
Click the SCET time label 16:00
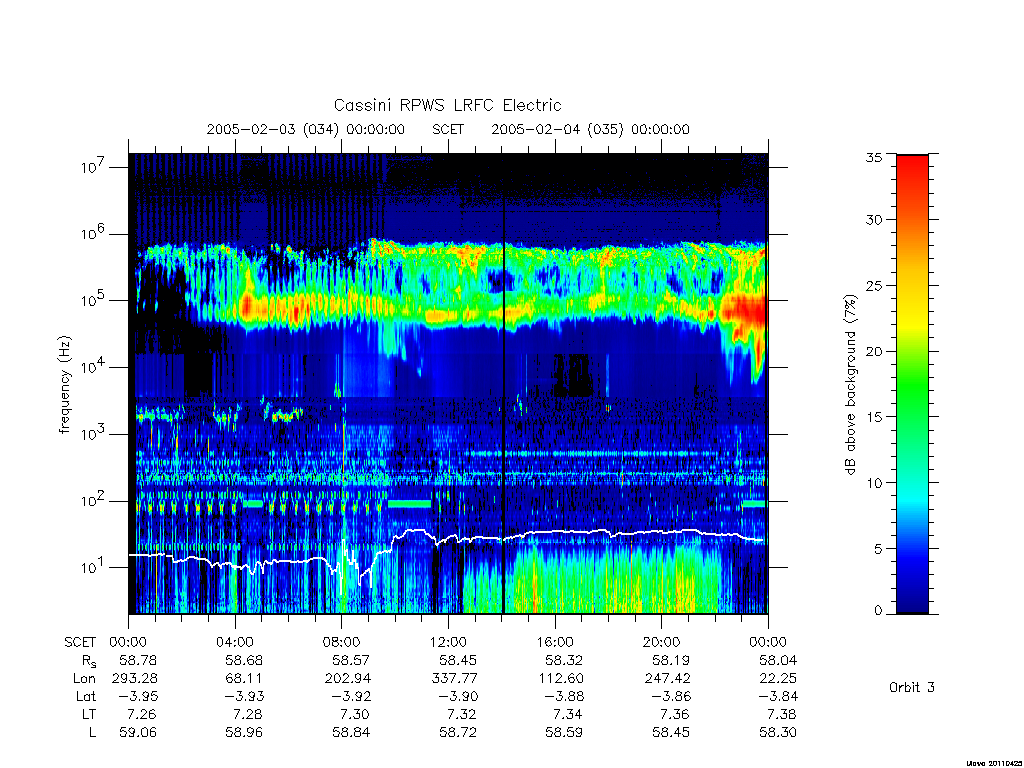pos(555,642)
